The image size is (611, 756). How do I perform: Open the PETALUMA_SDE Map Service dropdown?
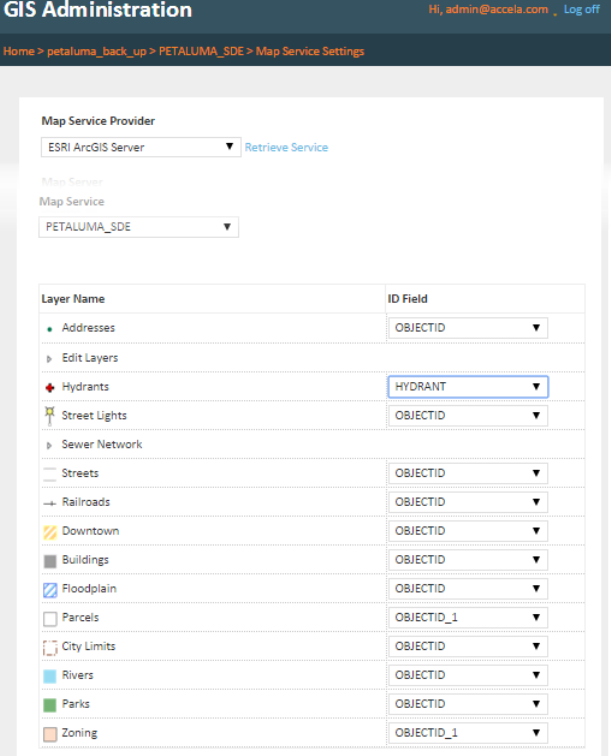tap(140, 227)
